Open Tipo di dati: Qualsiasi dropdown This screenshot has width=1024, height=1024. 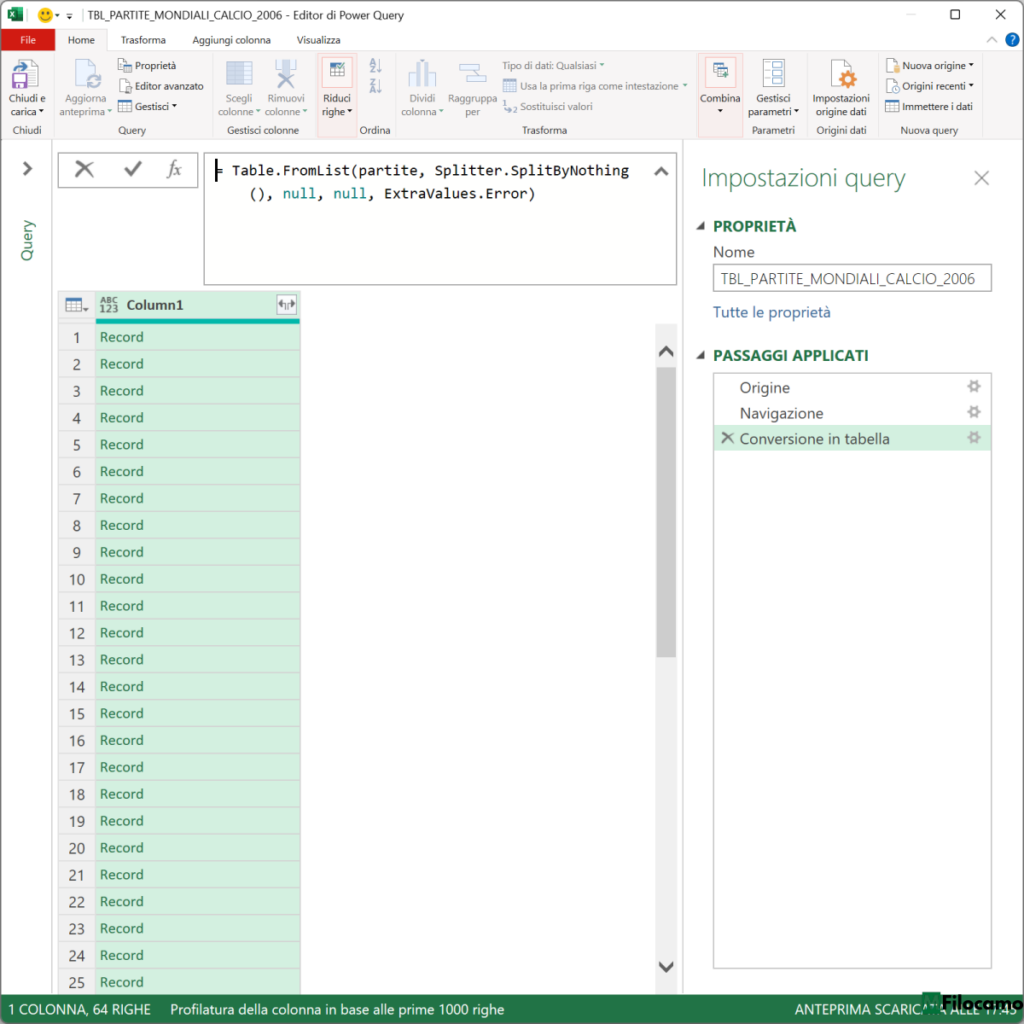(x=552, y=65)
